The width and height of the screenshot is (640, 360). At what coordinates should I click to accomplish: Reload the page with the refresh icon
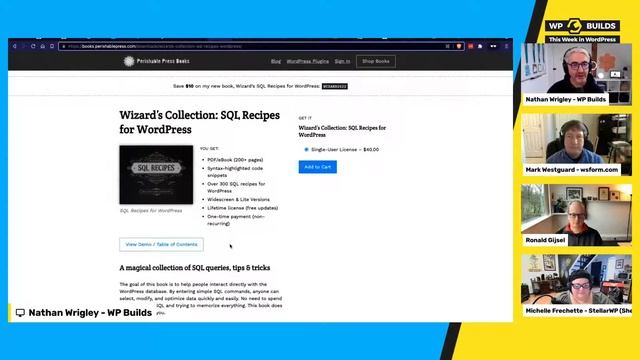coord(33,46)
